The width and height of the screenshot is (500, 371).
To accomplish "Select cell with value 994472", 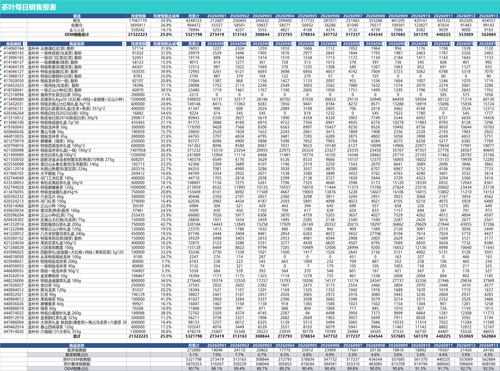I will 194,25.
